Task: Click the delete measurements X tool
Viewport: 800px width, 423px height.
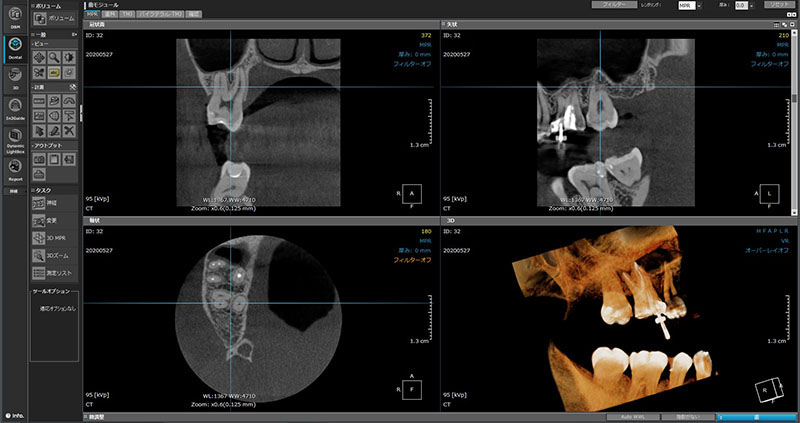Action: tap(69, 131)
